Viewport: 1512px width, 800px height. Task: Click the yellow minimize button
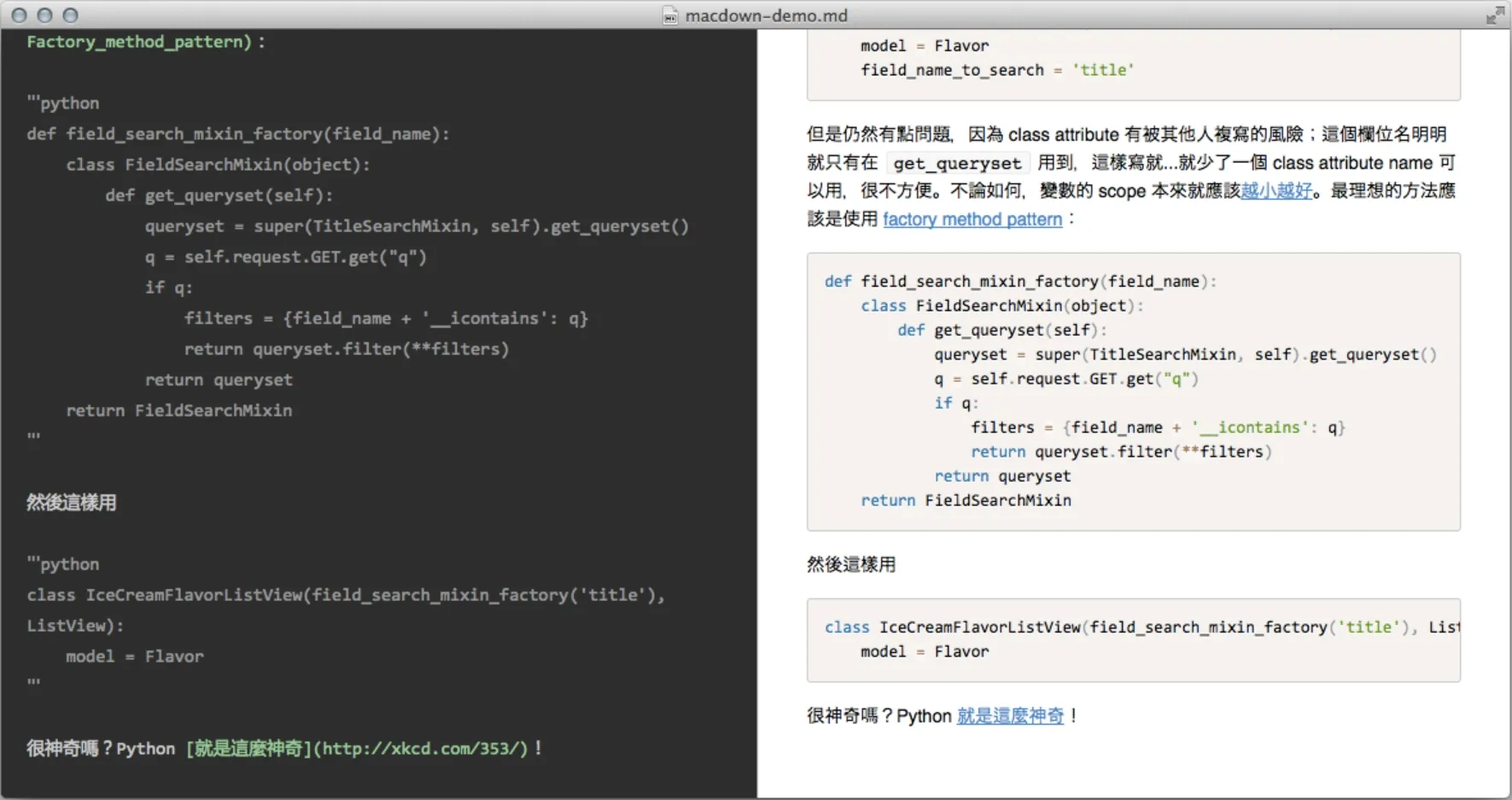pos(44,15)
